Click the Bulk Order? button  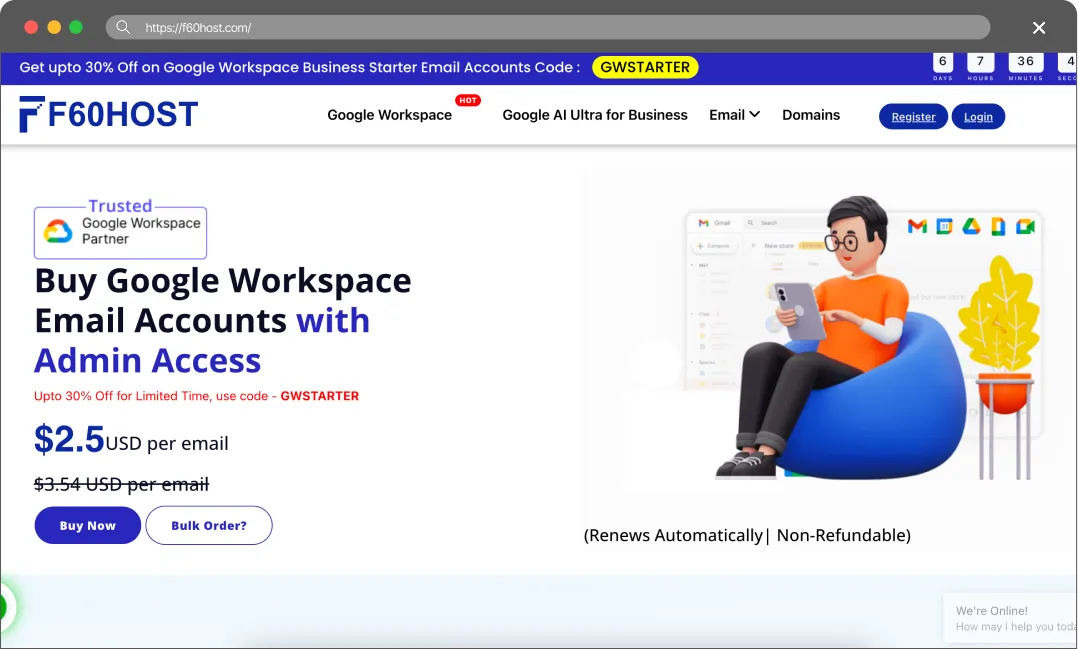click(209, 525)
